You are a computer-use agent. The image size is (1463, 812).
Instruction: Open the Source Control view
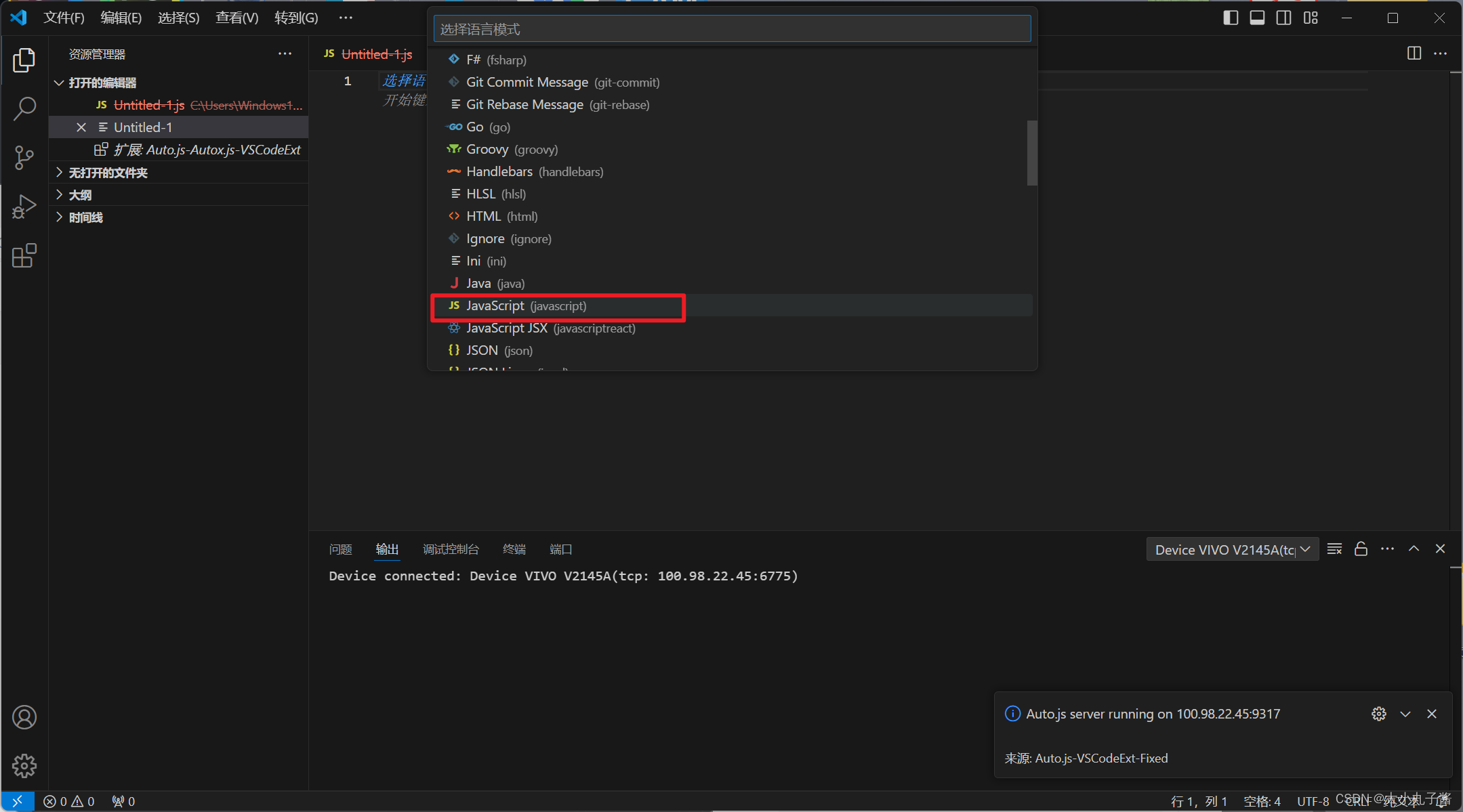(24, 158)
